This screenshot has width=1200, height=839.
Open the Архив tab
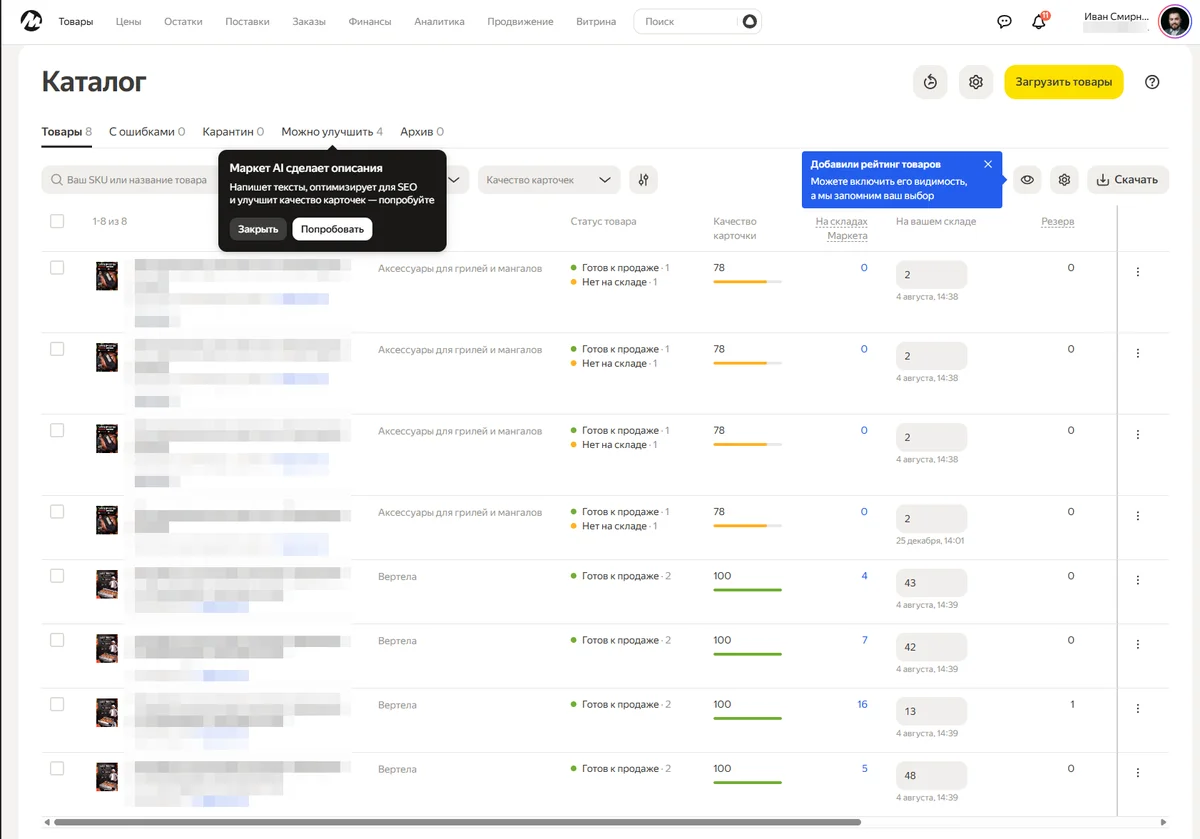coord(422,131)
